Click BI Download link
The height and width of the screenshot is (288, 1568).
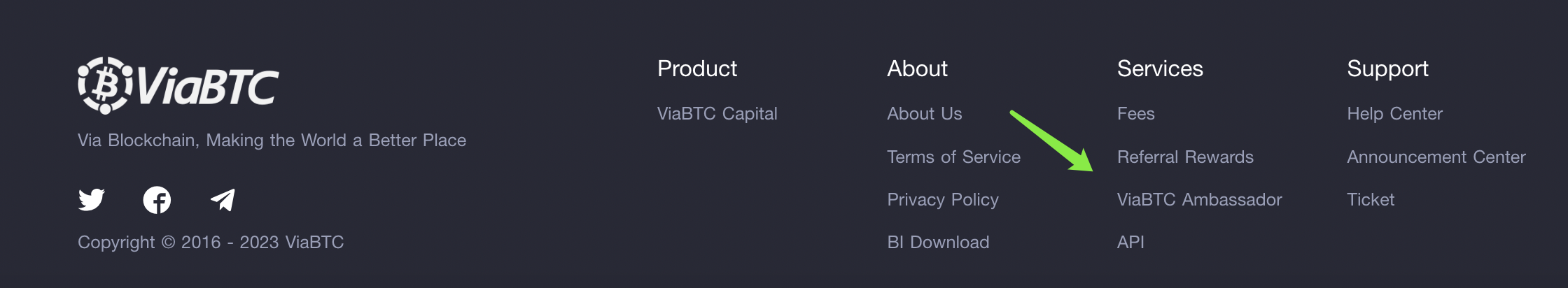click(x=938, y=243)
